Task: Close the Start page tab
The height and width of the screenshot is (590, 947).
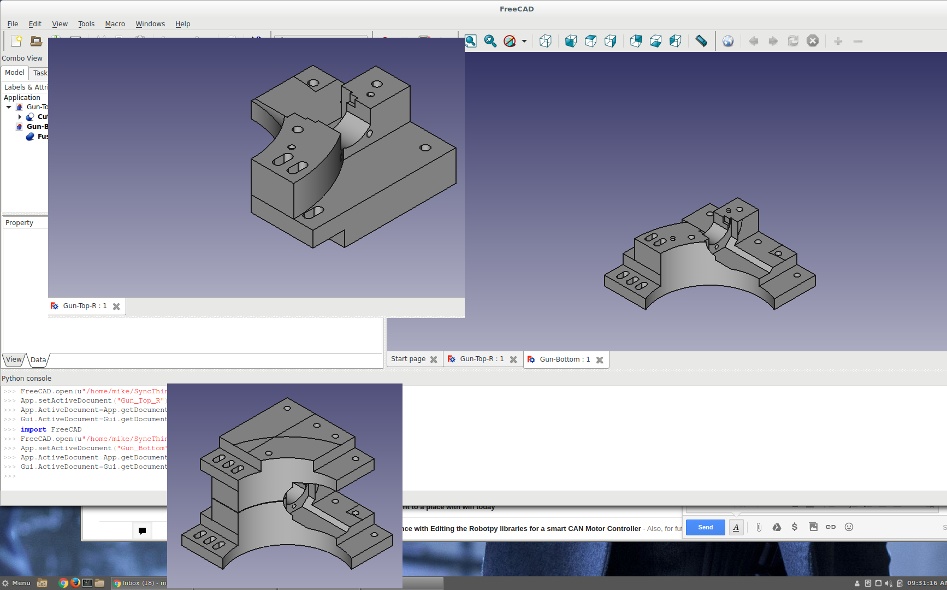Action: [x=434, y=359]
